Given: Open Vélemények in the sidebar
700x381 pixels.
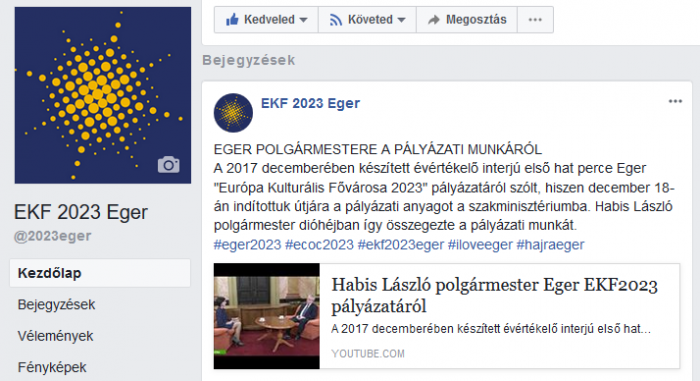Looking at the screenshot, I should pos(55,336).
